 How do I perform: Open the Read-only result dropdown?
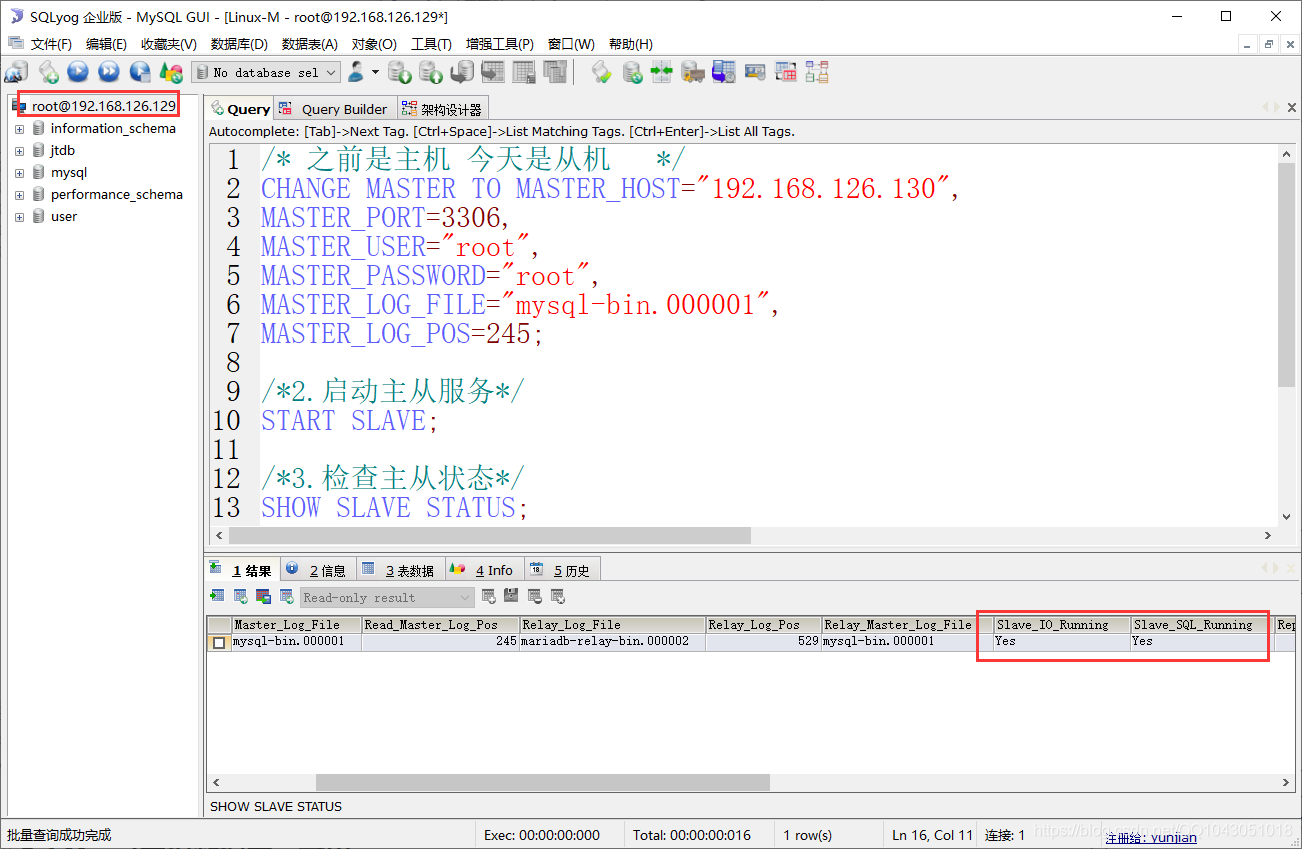tap(387, 597)
